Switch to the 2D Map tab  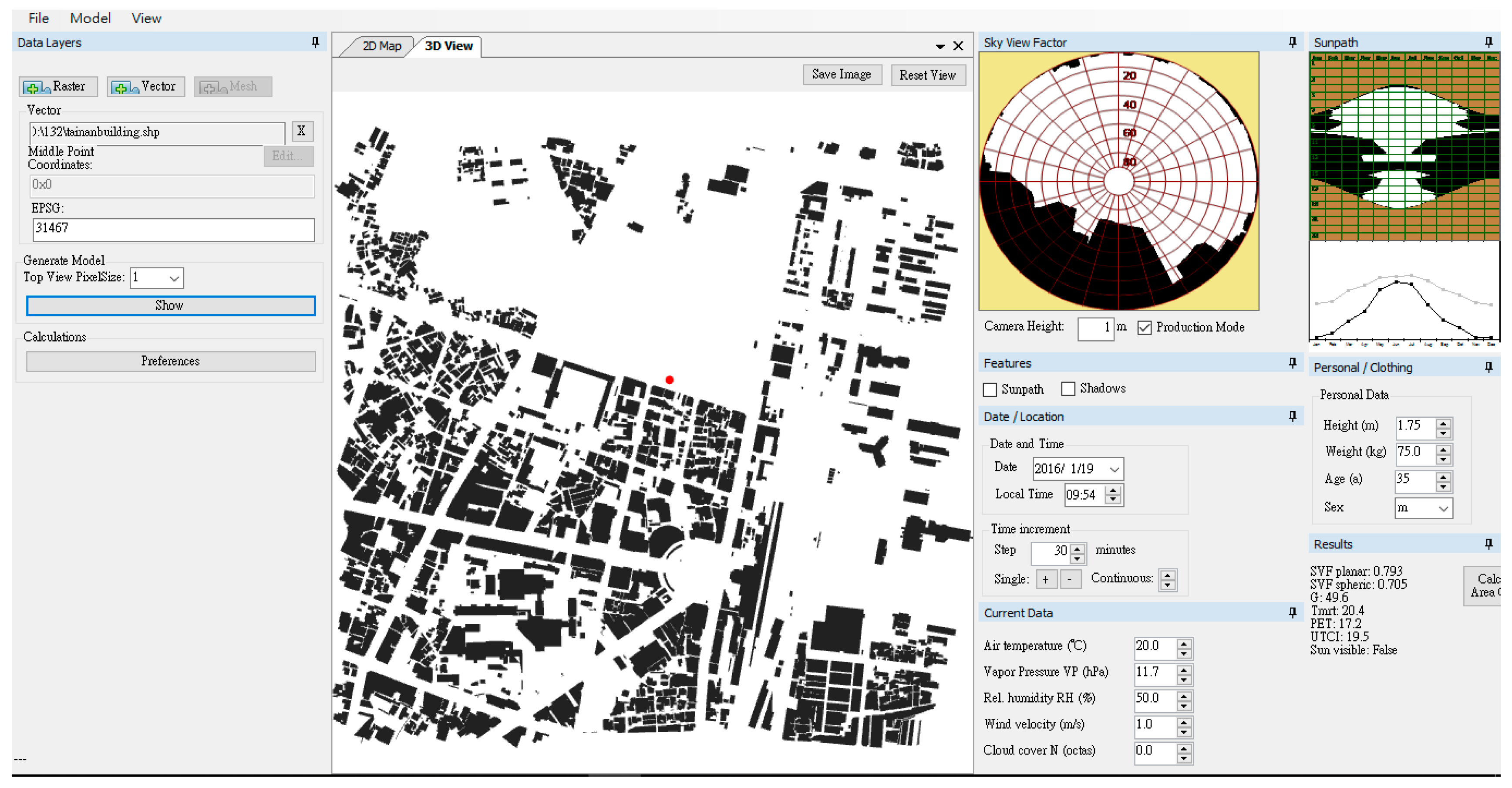[381, 46]
